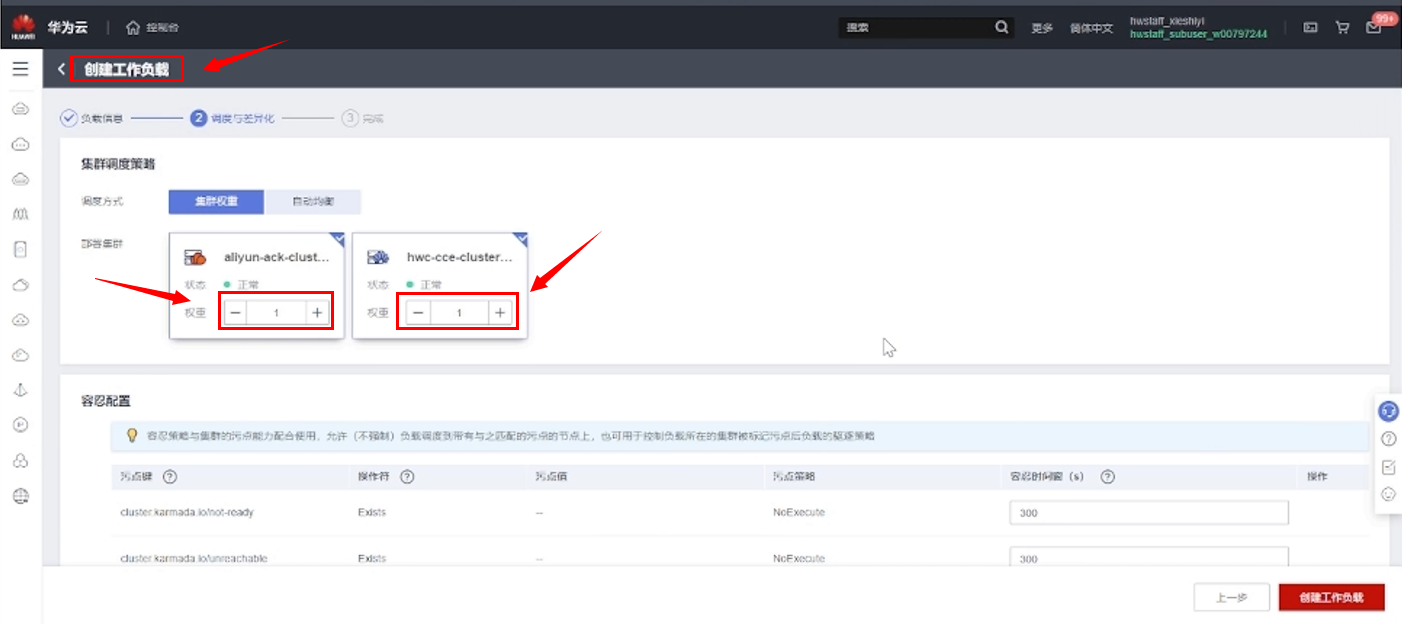Click the aliyun-ack cluster icon
The image size is (1402, 624).
[x=195, y=257]
